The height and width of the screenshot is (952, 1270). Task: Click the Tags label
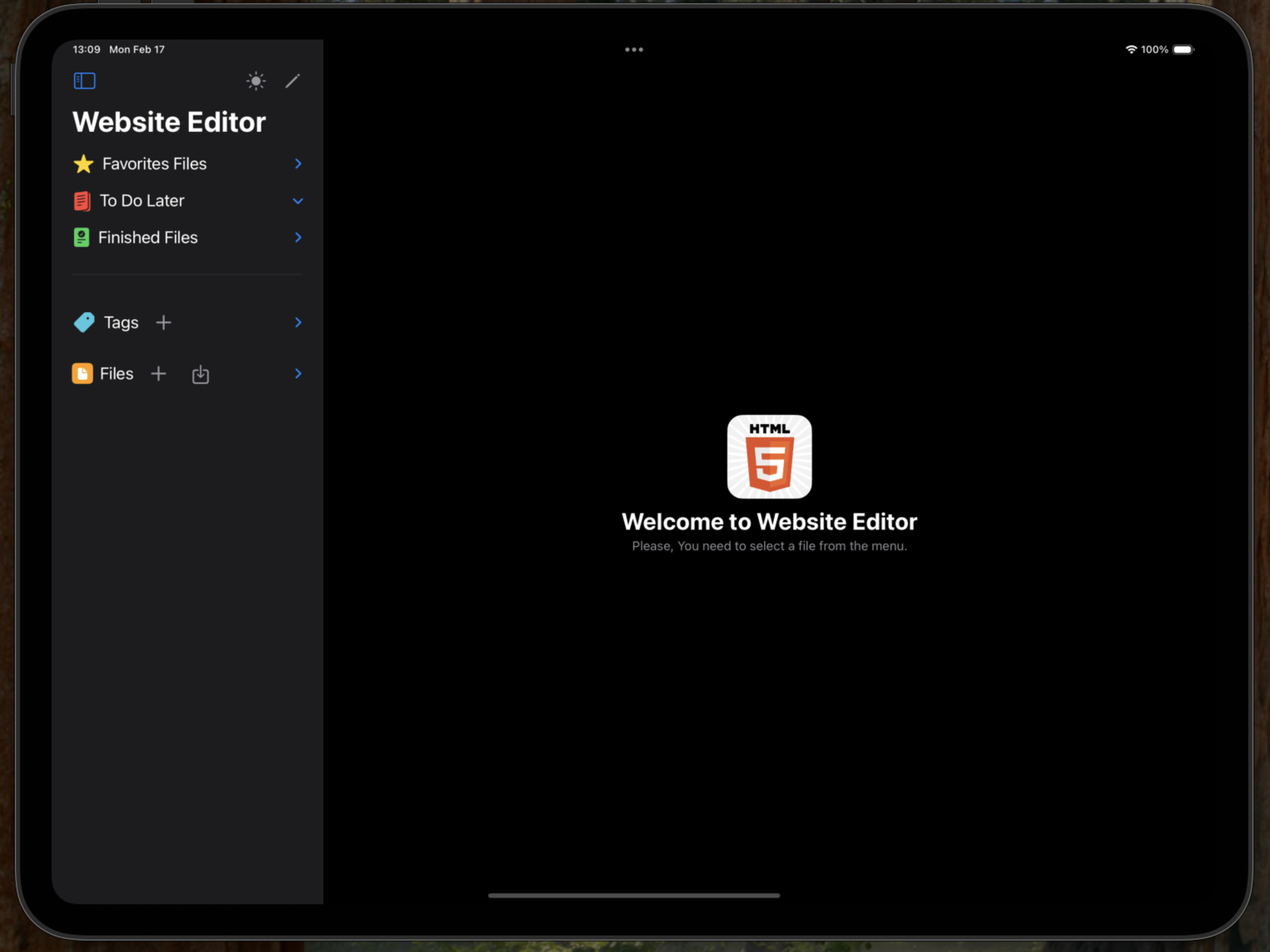121,323
